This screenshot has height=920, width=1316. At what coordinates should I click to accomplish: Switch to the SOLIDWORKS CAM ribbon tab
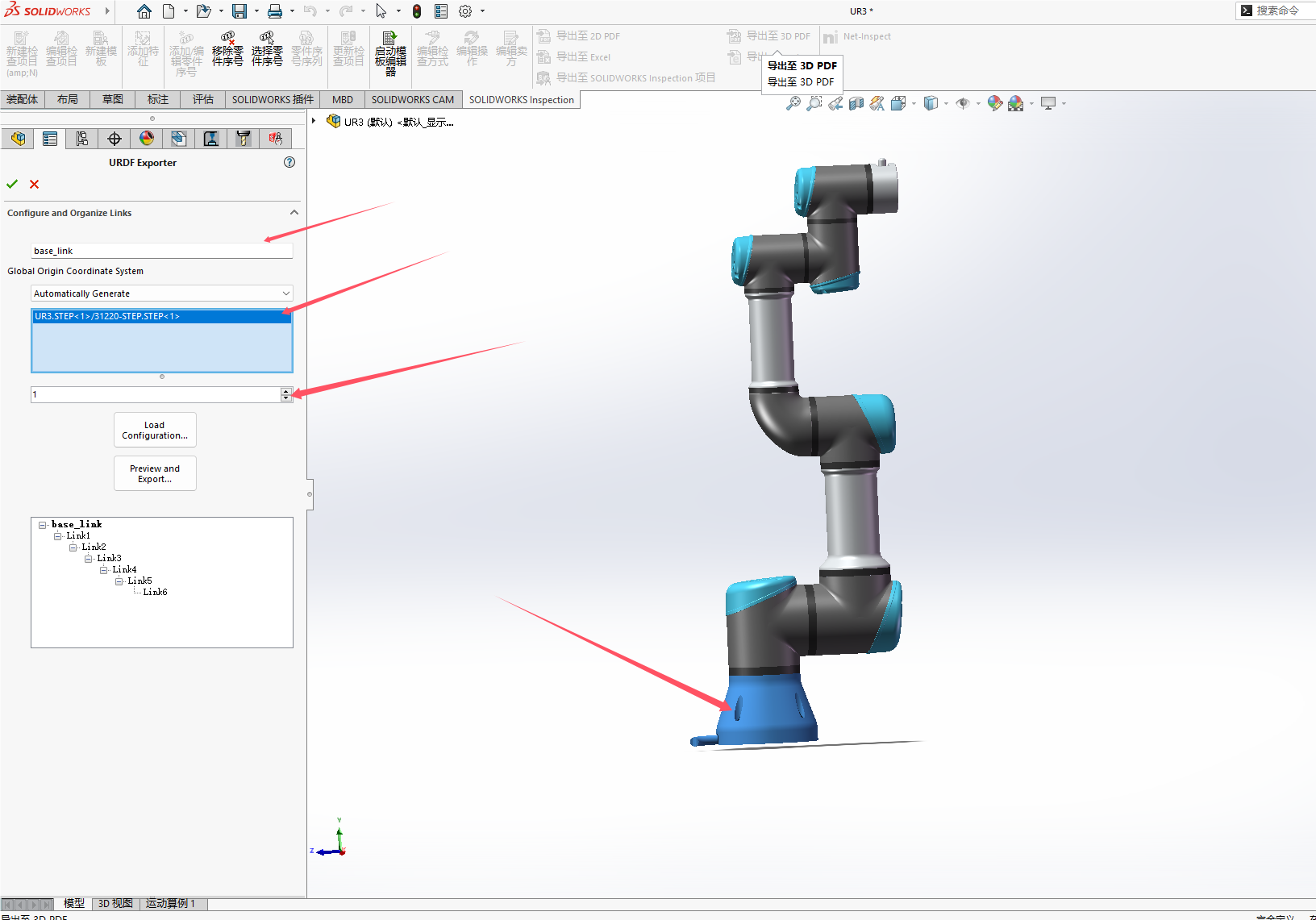pyautogui.click(x=412, y=99)
